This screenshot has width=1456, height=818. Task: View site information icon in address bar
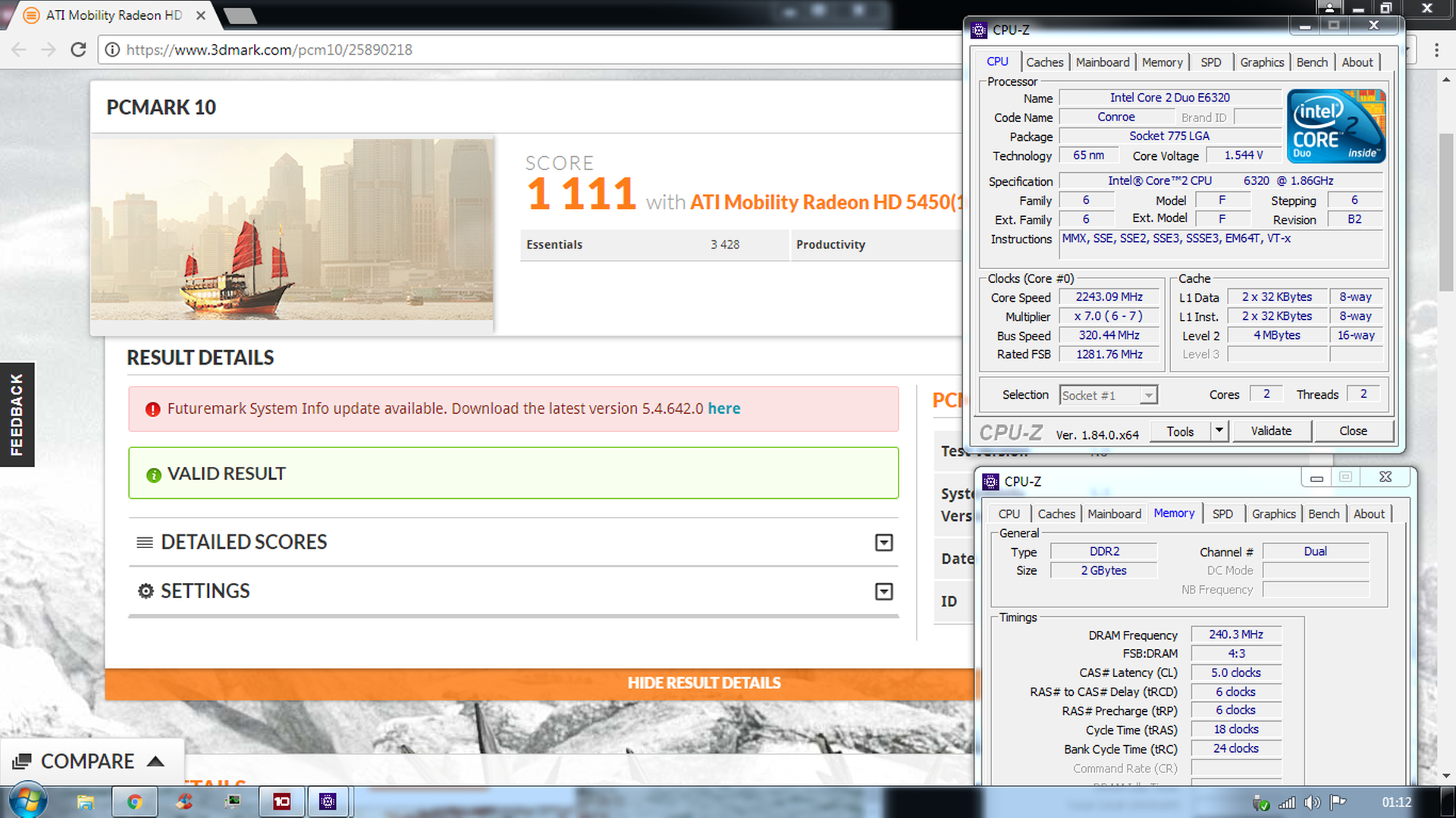(x=112, y=49)
